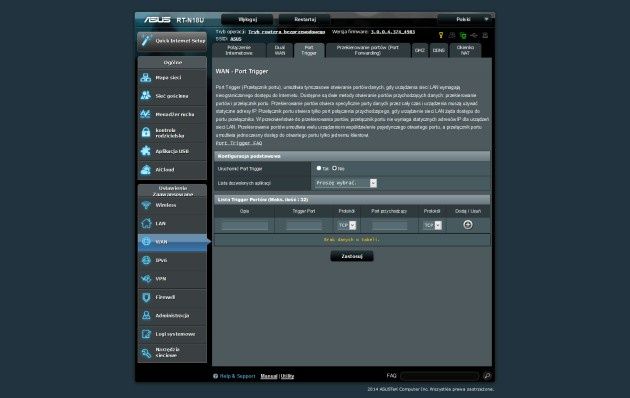Open the Polski language dropdown
630x398 pixels.
pyautogui.click(x=466, y=19)
